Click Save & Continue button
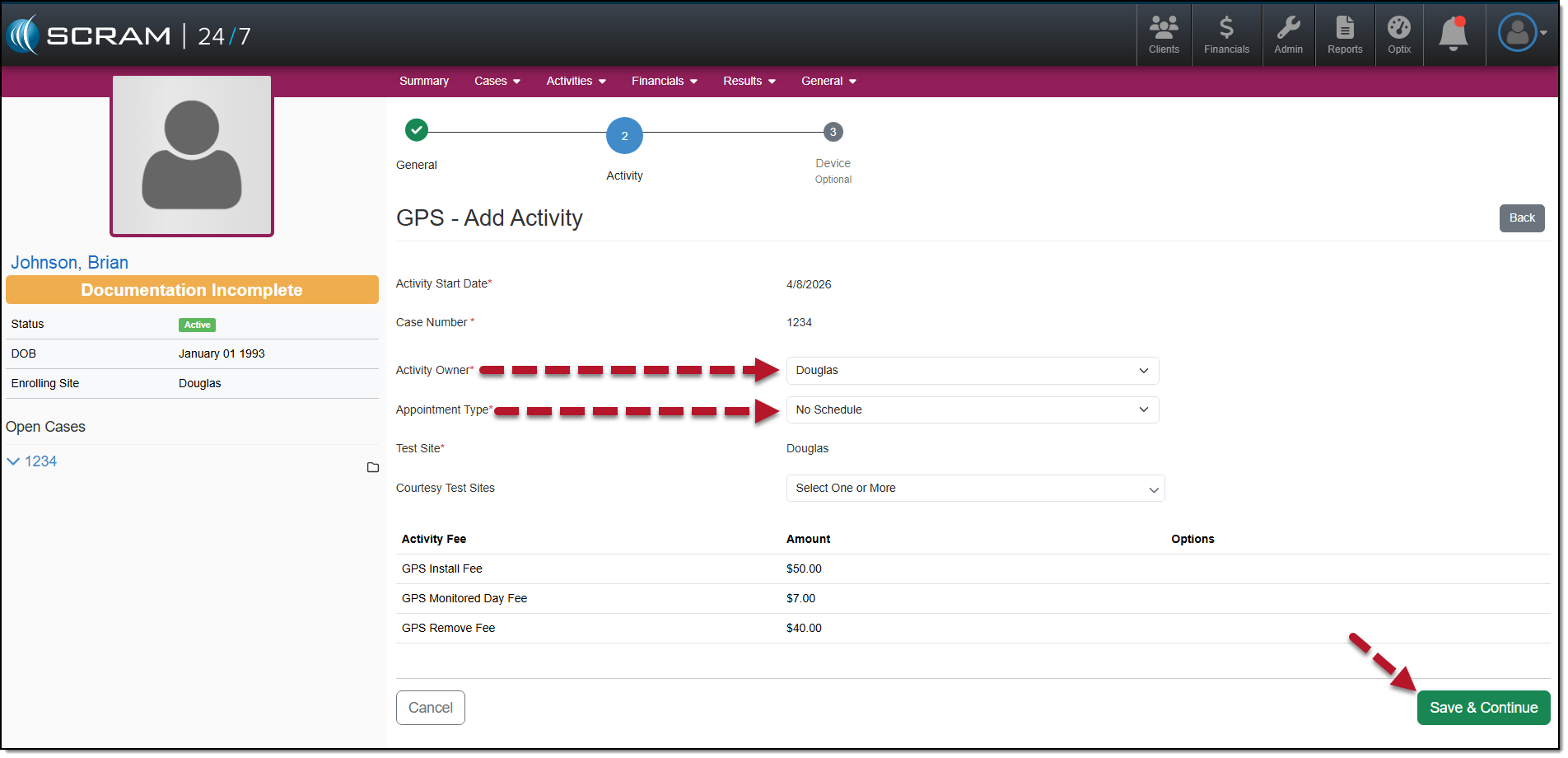Image resolution: width=1568 pixels, height=758 pixels. coord(1482,708)
